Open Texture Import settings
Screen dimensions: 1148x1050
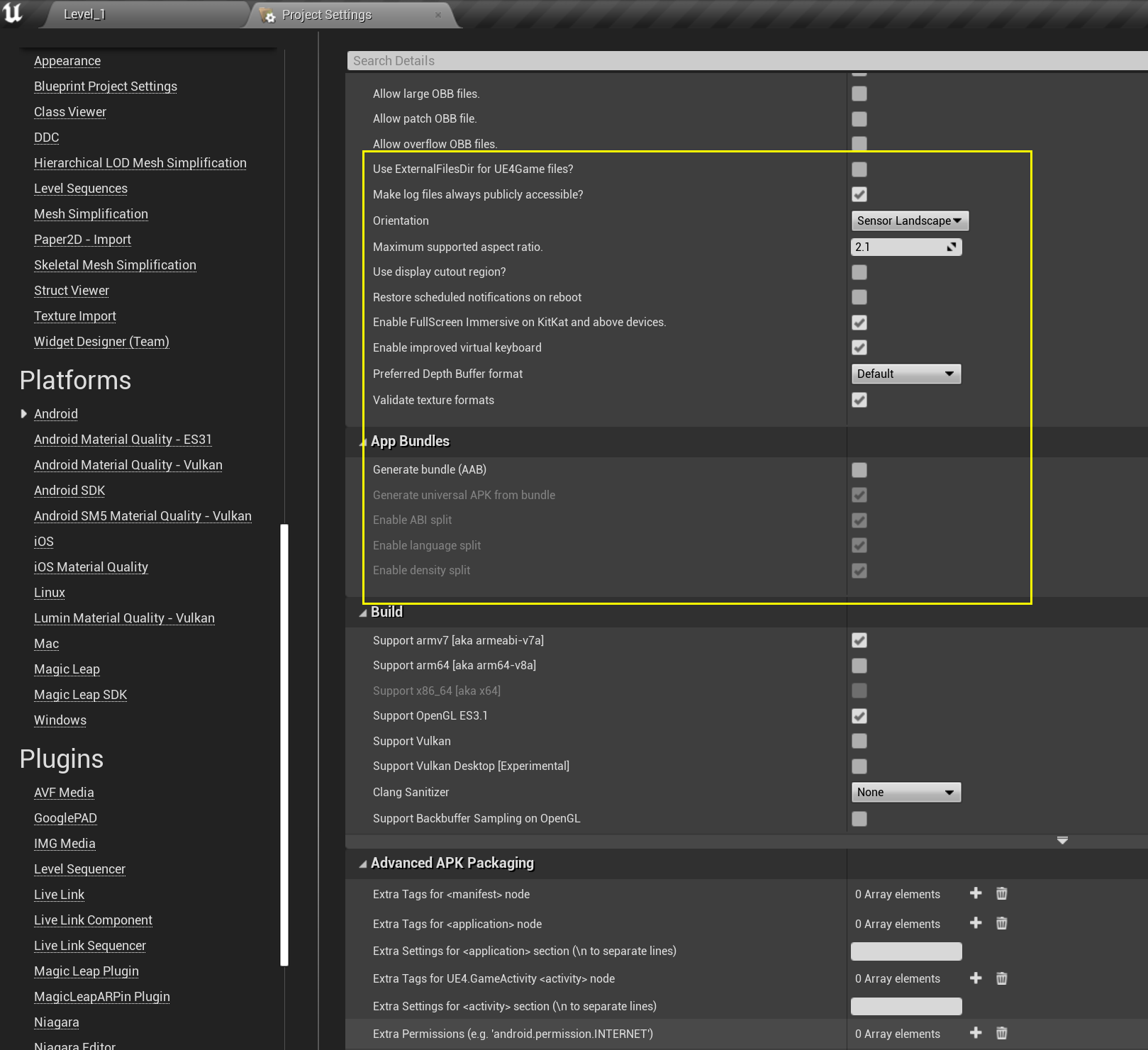tap(75, 316)
